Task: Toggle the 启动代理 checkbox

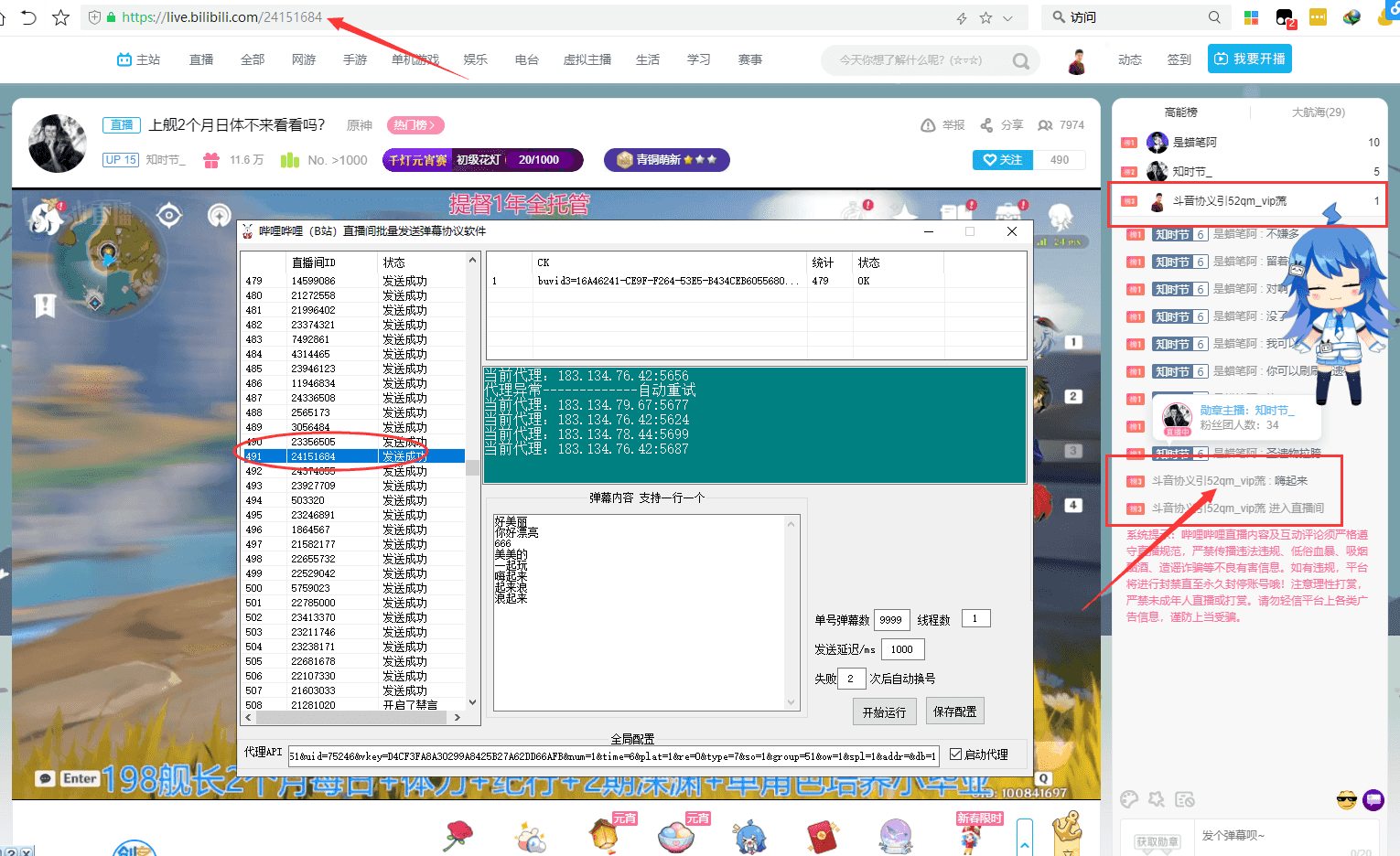Action: (x=956, y=754)
